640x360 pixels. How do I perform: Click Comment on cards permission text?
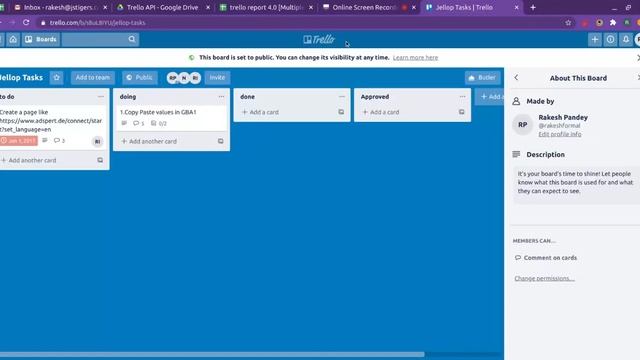point(550,258)
